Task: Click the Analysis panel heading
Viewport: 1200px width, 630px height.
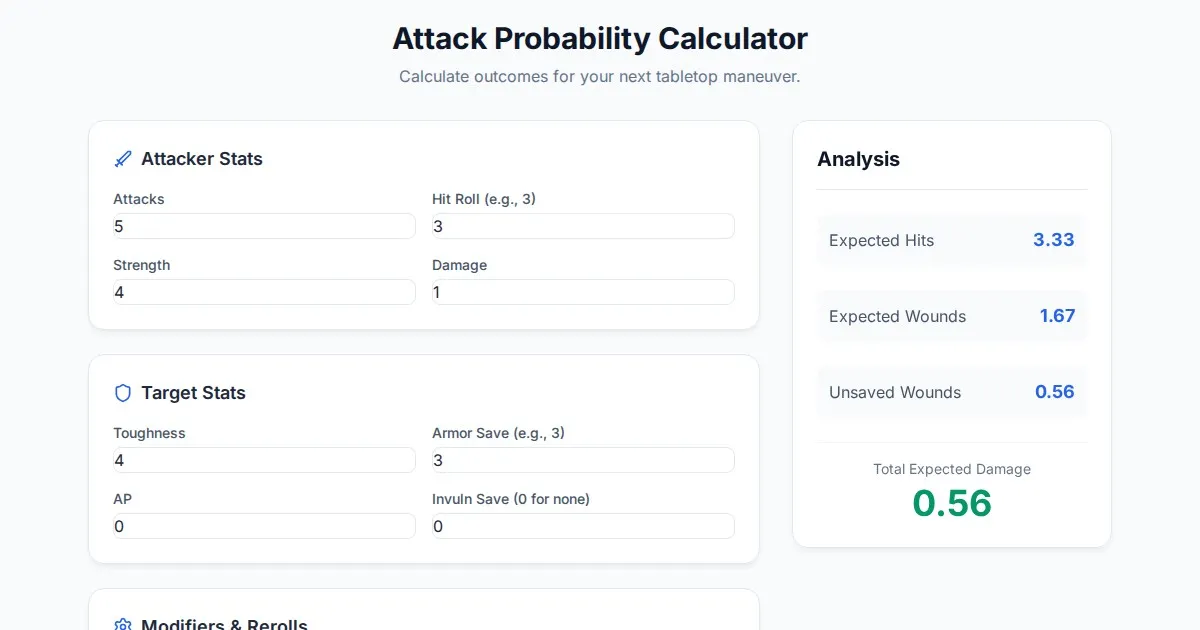Action: pos(858,159)
